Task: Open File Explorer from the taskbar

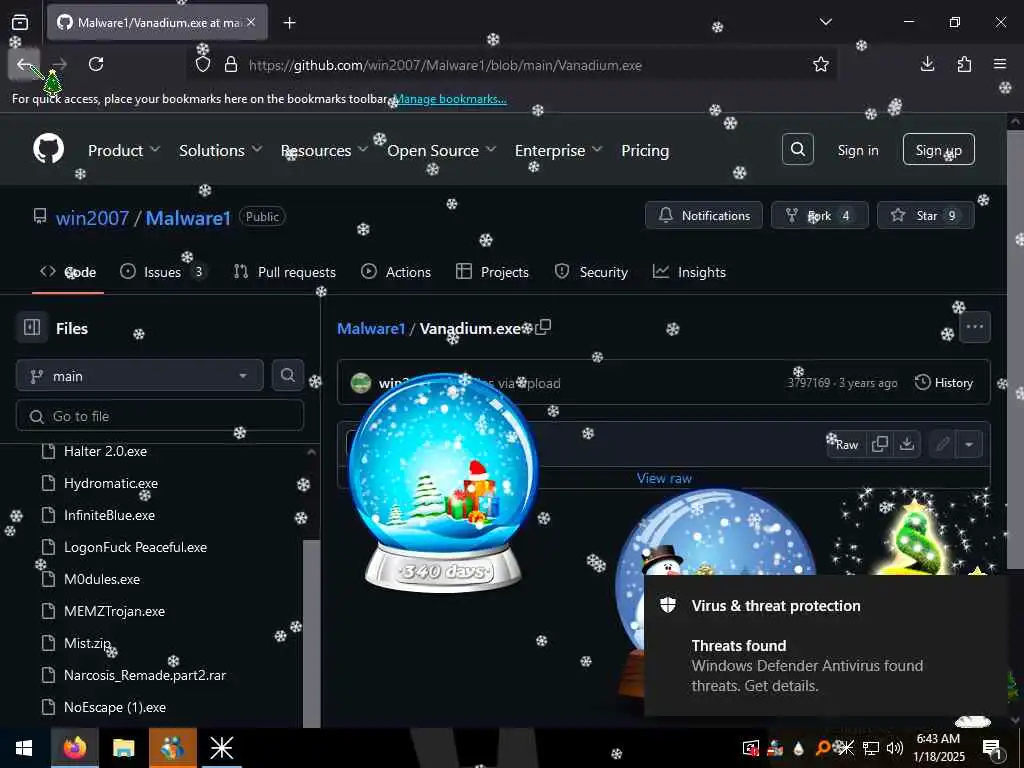Action: click(x=123, y=748)
